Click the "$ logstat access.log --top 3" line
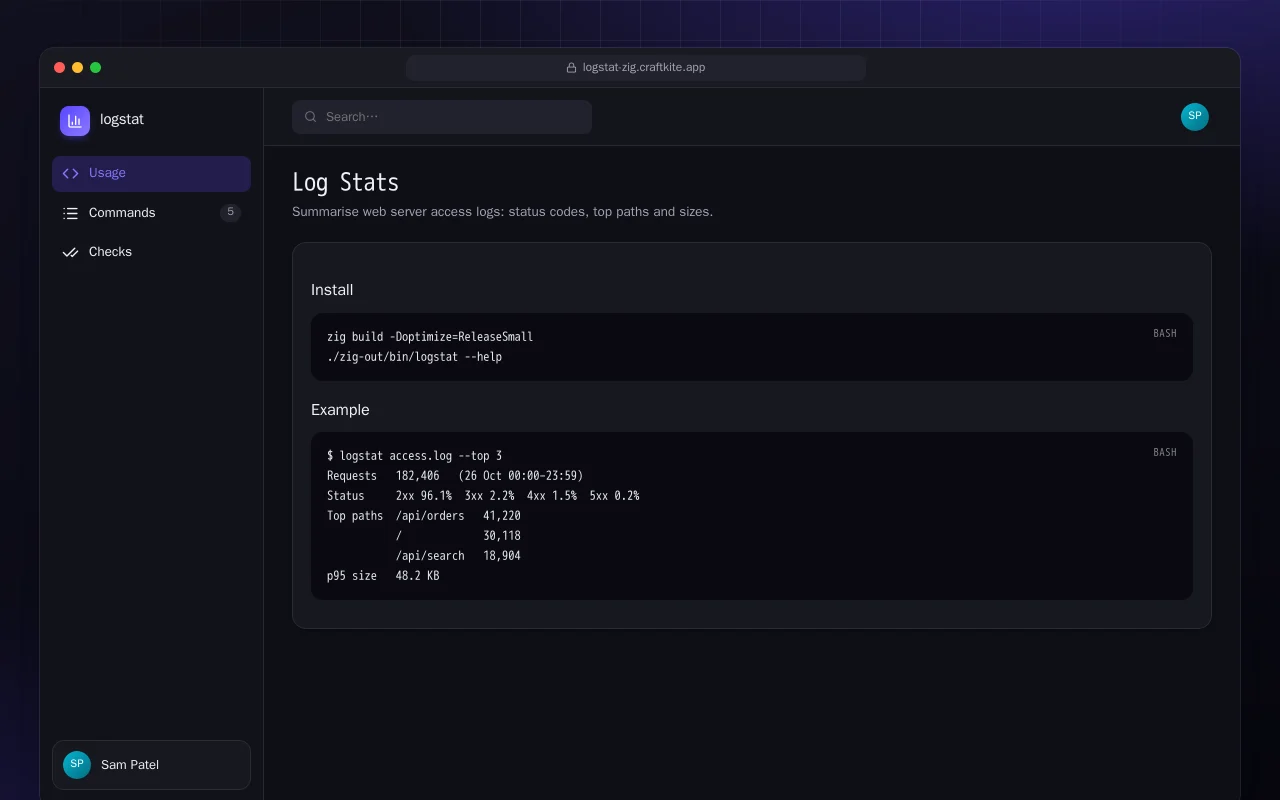 [x=414, y=456]
